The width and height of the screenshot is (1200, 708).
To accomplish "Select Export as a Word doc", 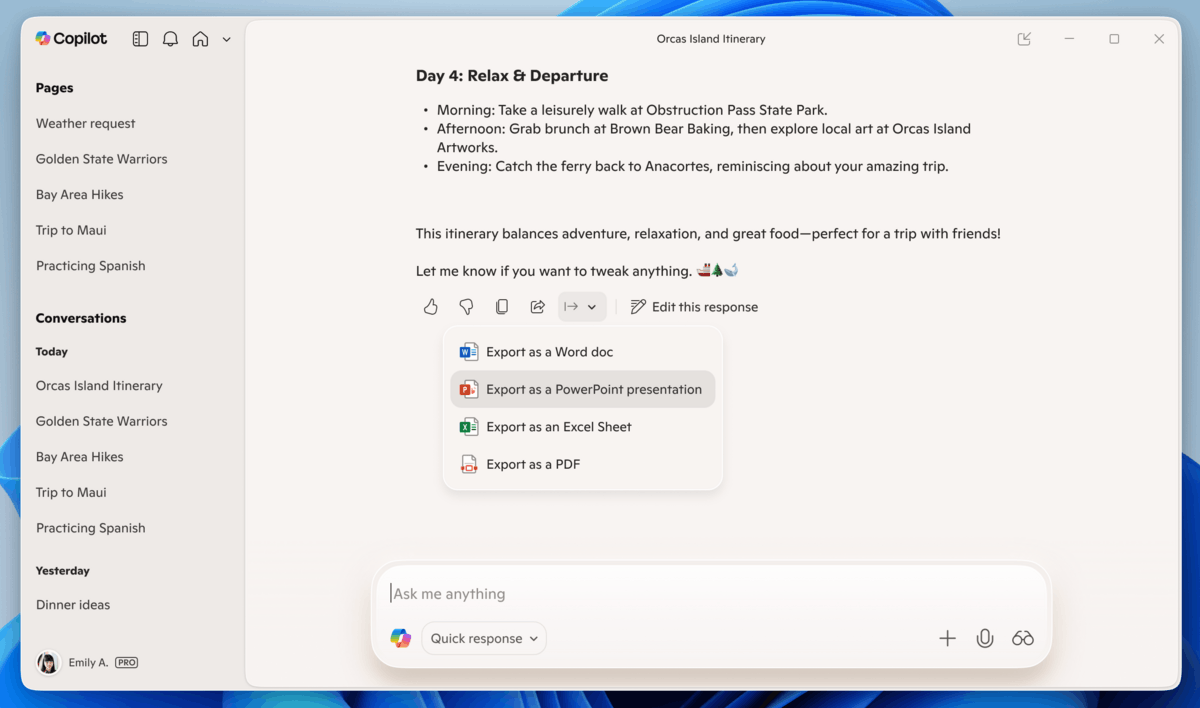I will tap(549, 352).
